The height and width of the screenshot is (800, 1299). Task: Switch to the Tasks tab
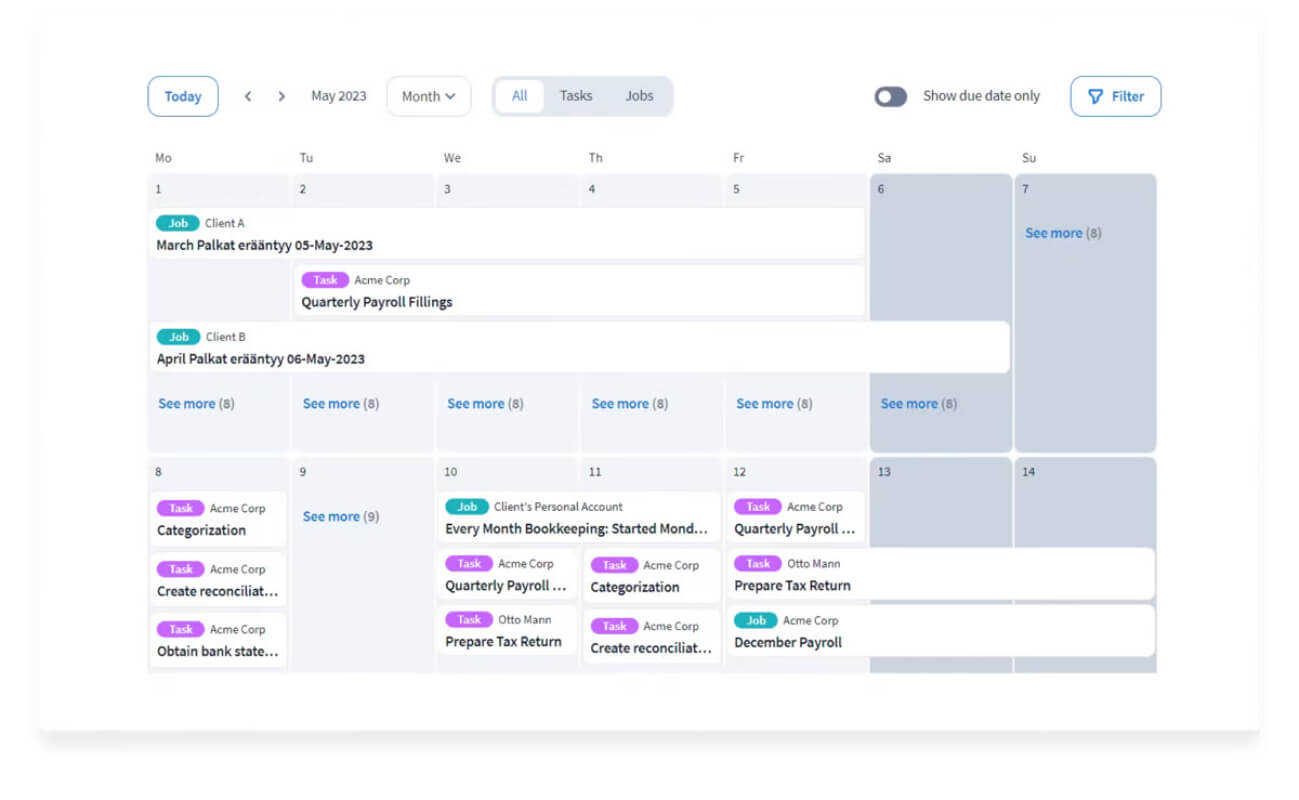click(x=576, y=96)
